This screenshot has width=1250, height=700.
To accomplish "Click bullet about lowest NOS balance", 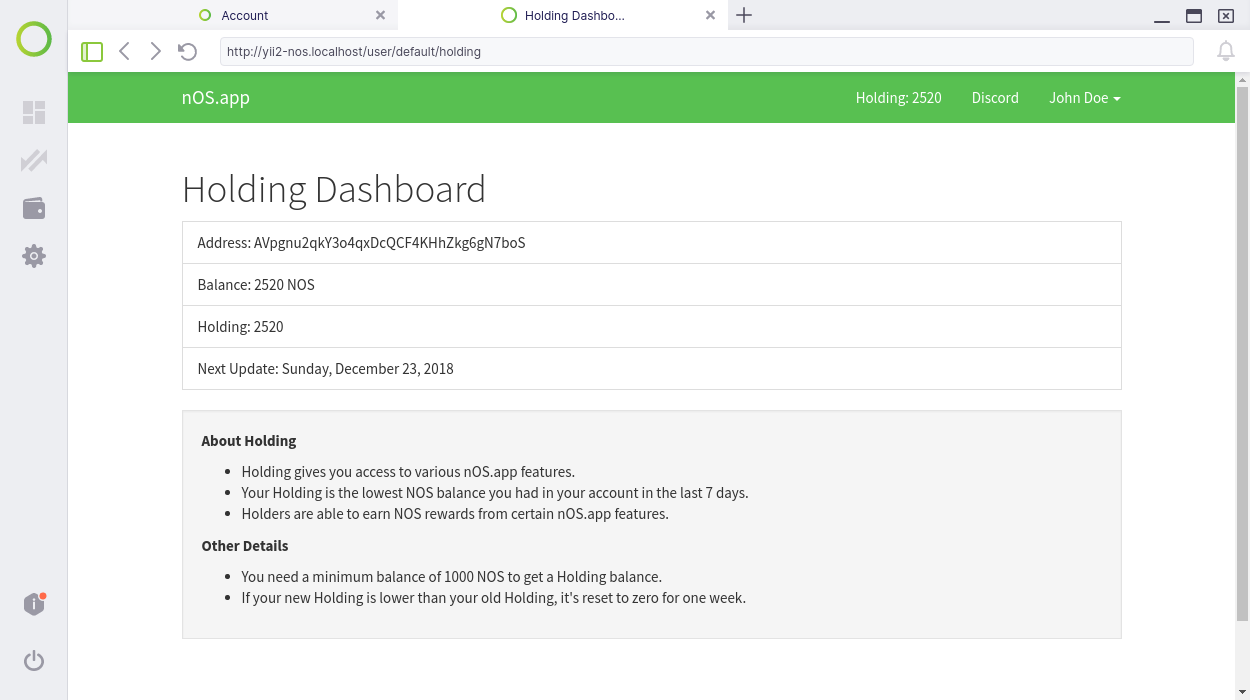I will (495, 493).
